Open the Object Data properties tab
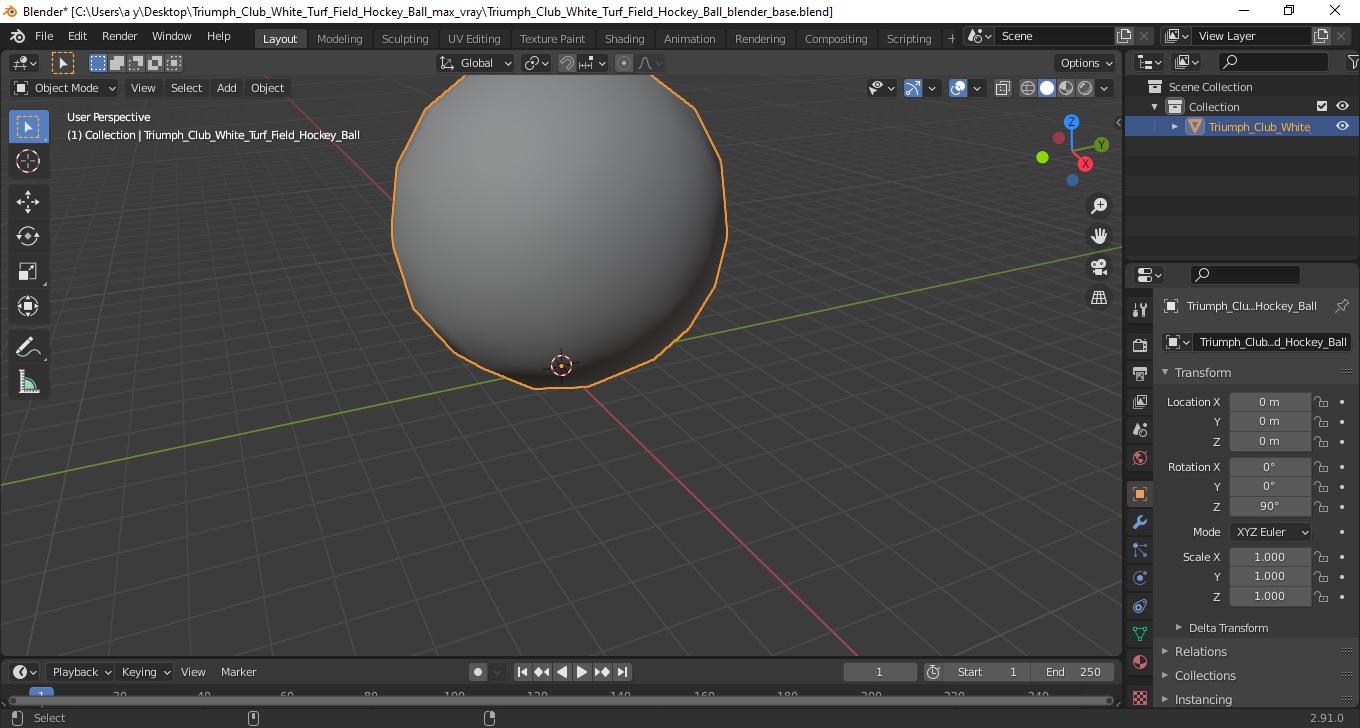1360x728 pixels. [1139, 634]
